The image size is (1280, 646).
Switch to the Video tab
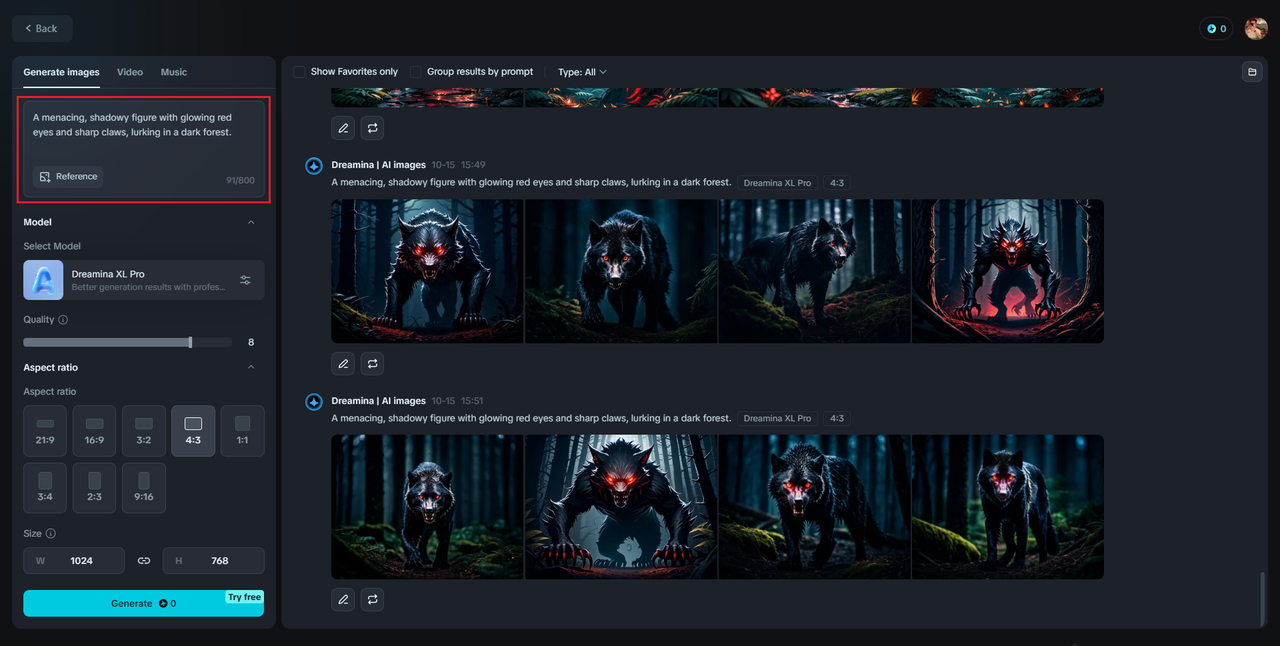click(x=130, y=72)
